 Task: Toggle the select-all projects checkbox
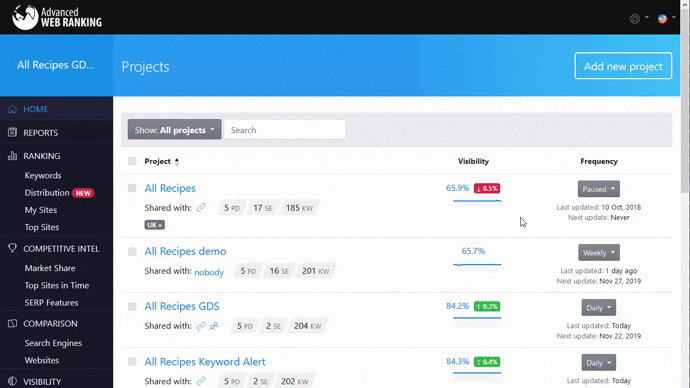(132, 161)
